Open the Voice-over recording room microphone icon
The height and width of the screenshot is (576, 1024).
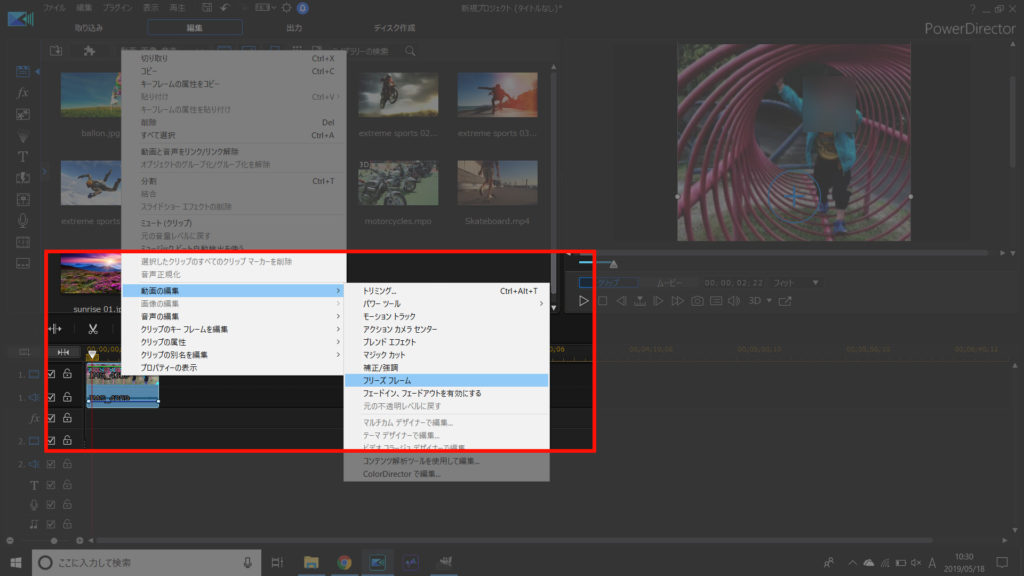tap(23, 220)
